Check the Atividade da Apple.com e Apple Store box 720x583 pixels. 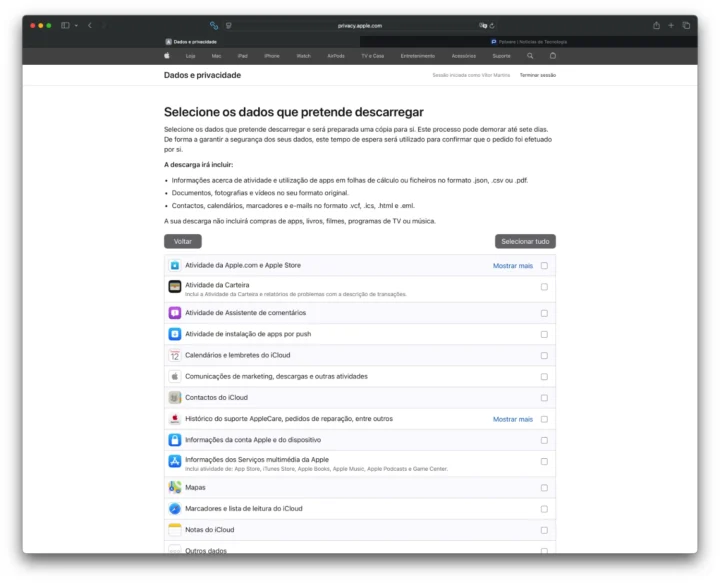(x=544, y=266)
